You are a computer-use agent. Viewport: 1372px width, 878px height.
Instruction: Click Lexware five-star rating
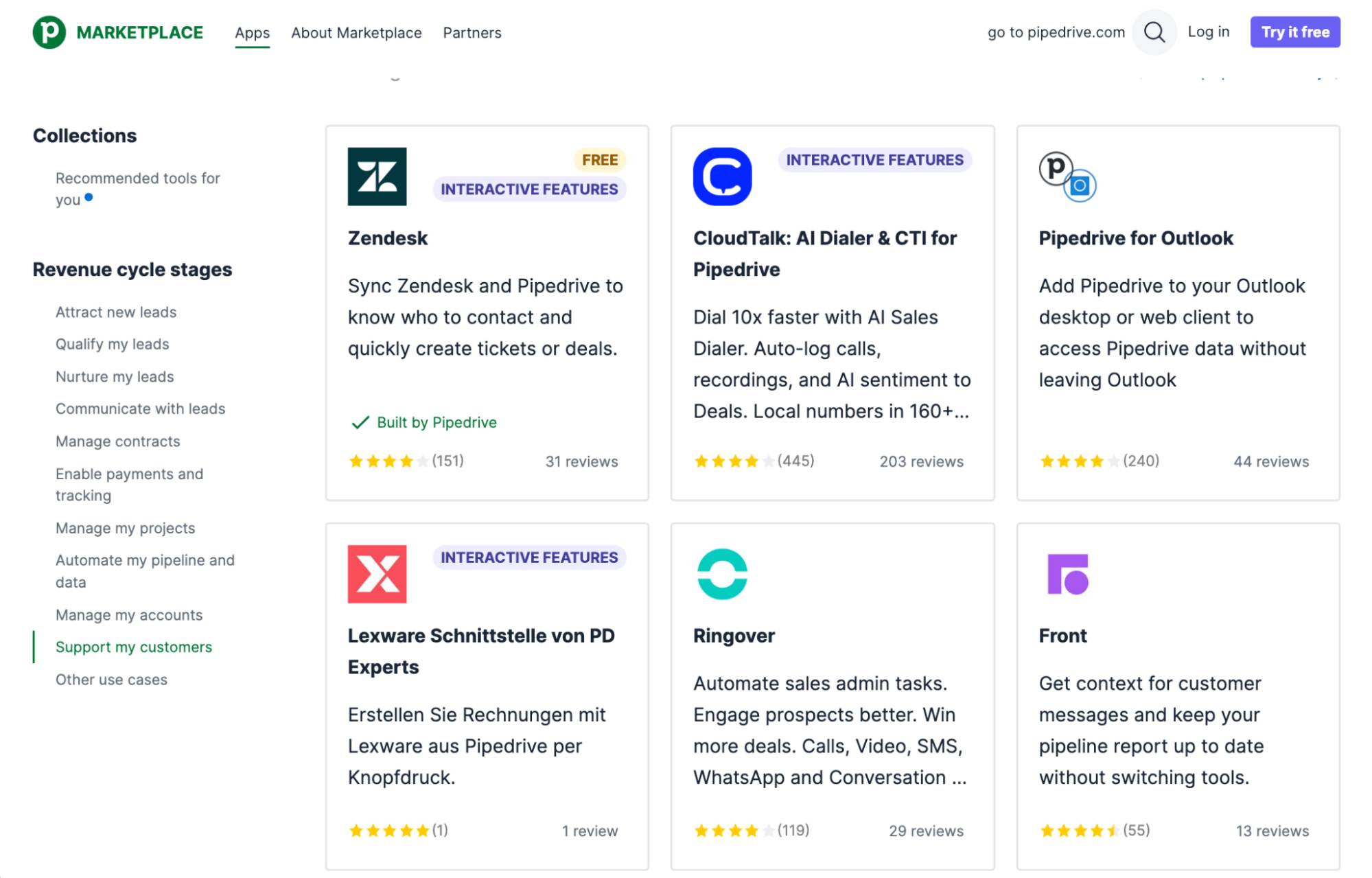[x=388, y=831]
